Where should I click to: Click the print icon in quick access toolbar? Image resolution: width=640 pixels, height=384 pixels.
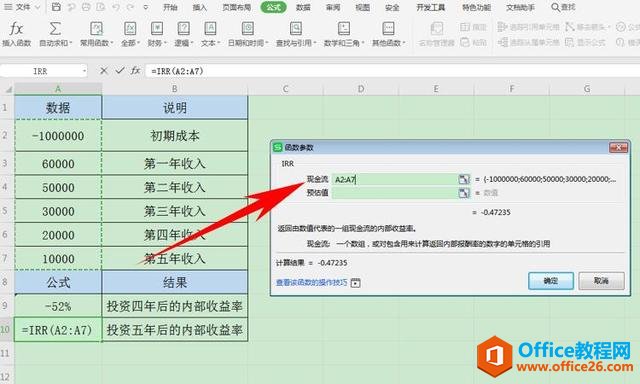pos(86,7)
